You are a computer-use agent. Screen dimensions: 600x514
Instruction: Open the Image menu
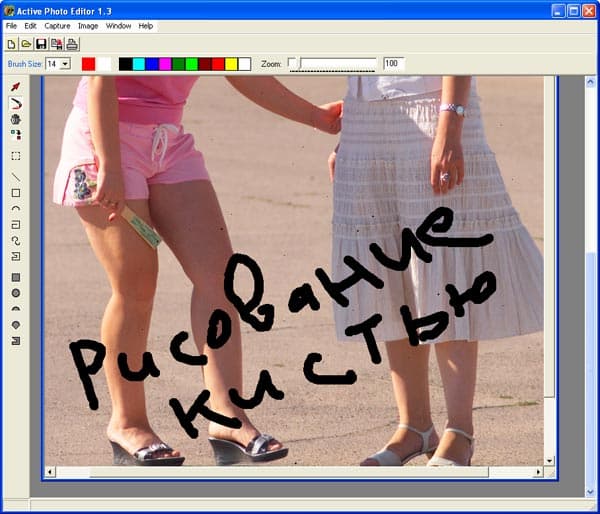pos(88,26)
